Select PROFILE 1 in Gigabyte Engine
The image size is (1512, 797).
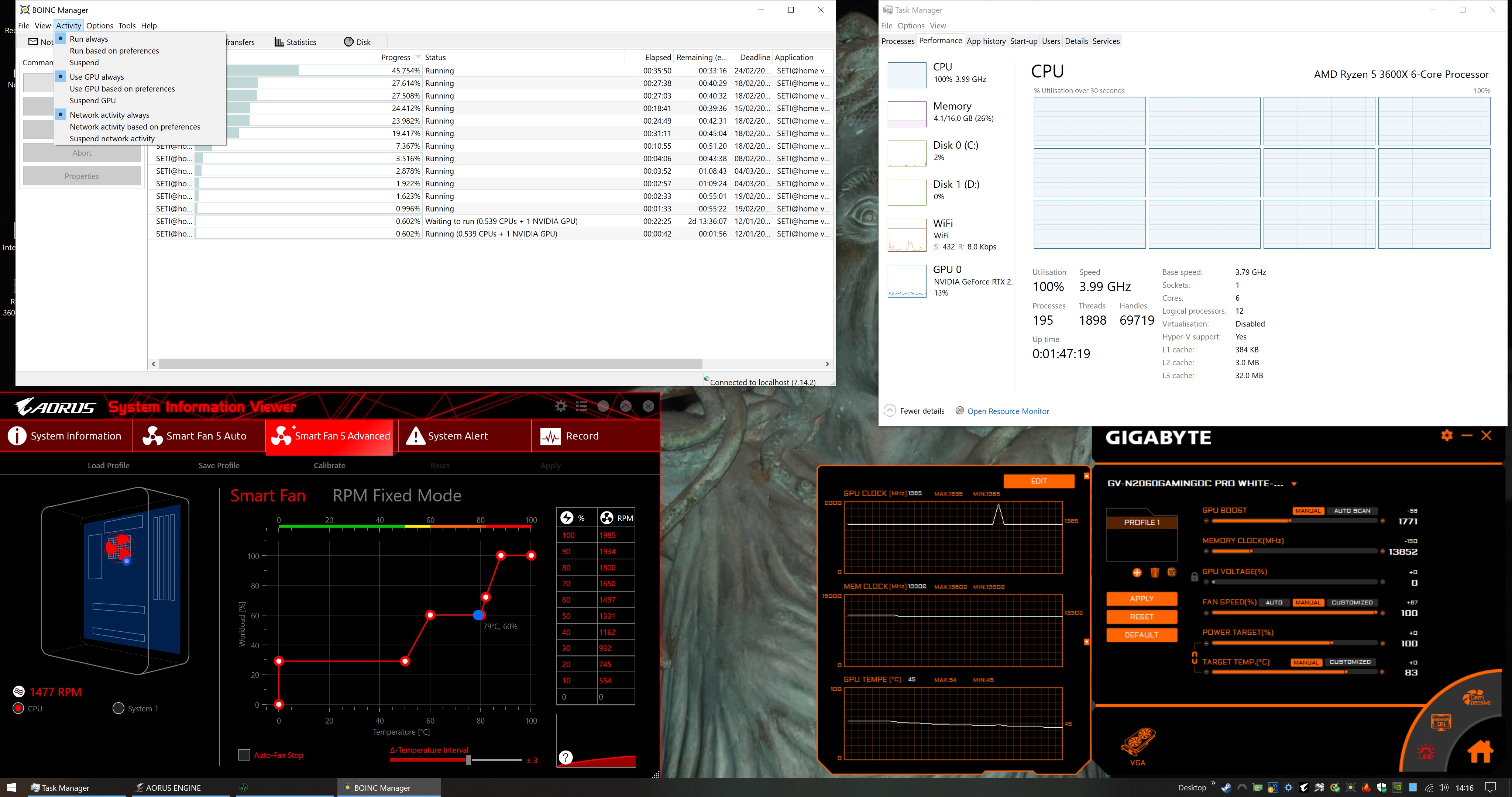(1142, 522)
